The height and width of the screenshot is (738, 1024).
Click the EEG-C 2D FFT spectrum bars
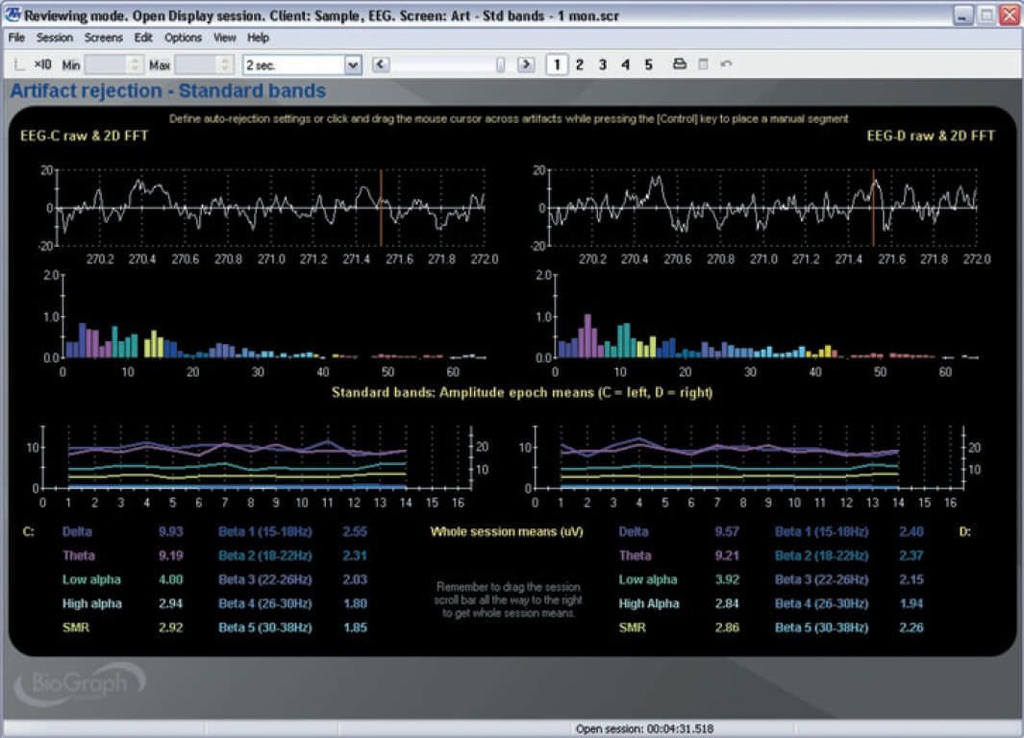pyautogui.click(x=274, y=341)
